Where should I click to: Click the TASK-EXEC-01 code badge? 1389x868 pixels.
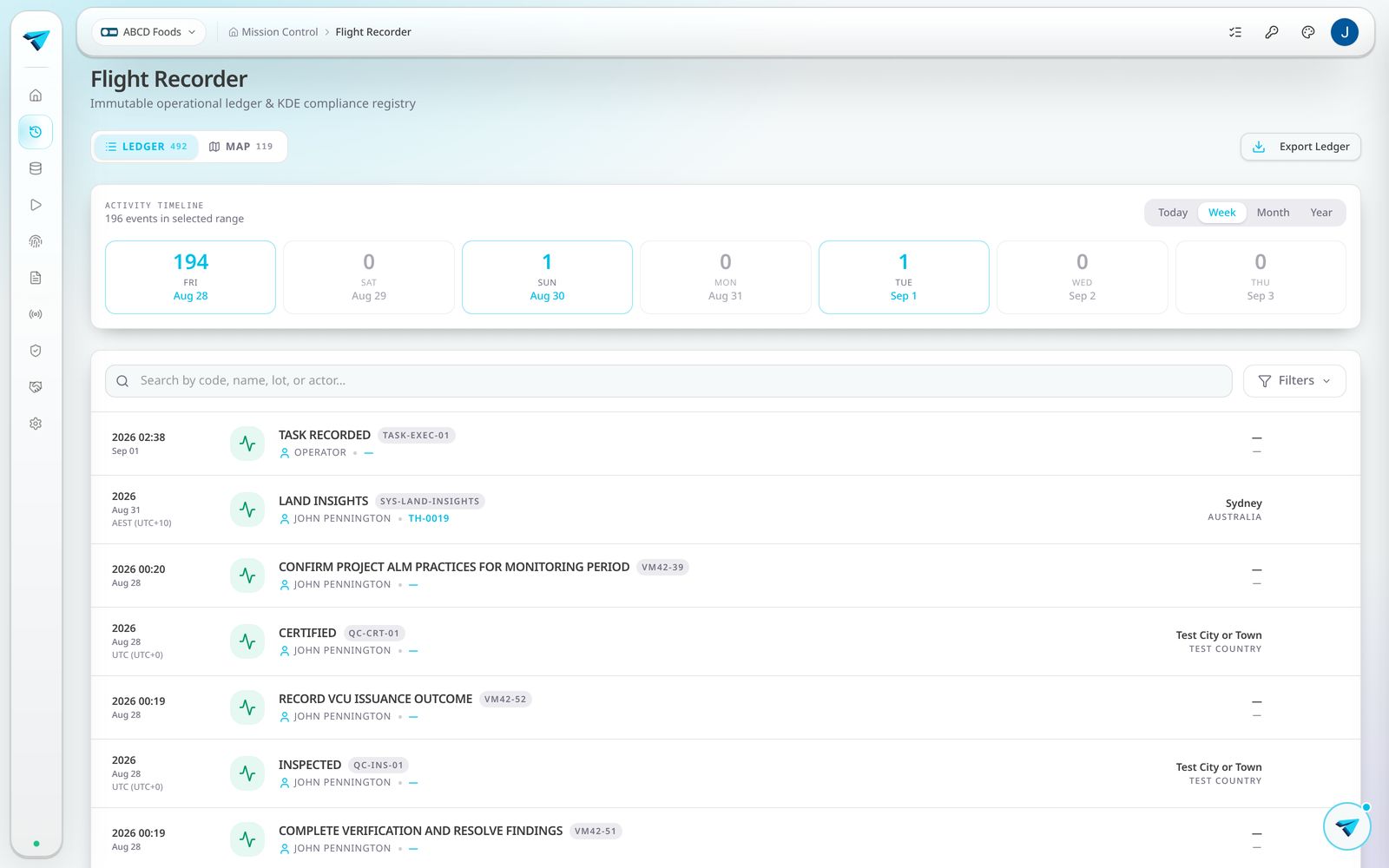click(x=416, y=435)
